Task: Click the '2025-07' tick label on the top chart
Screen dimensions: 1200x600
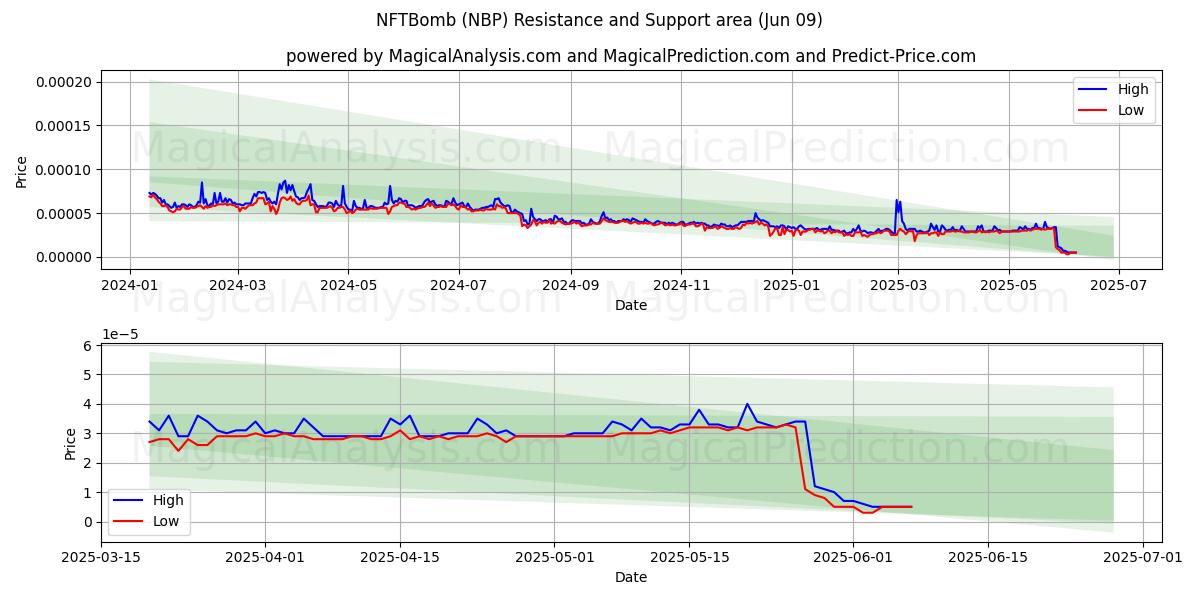Action: pos(1118,285)
